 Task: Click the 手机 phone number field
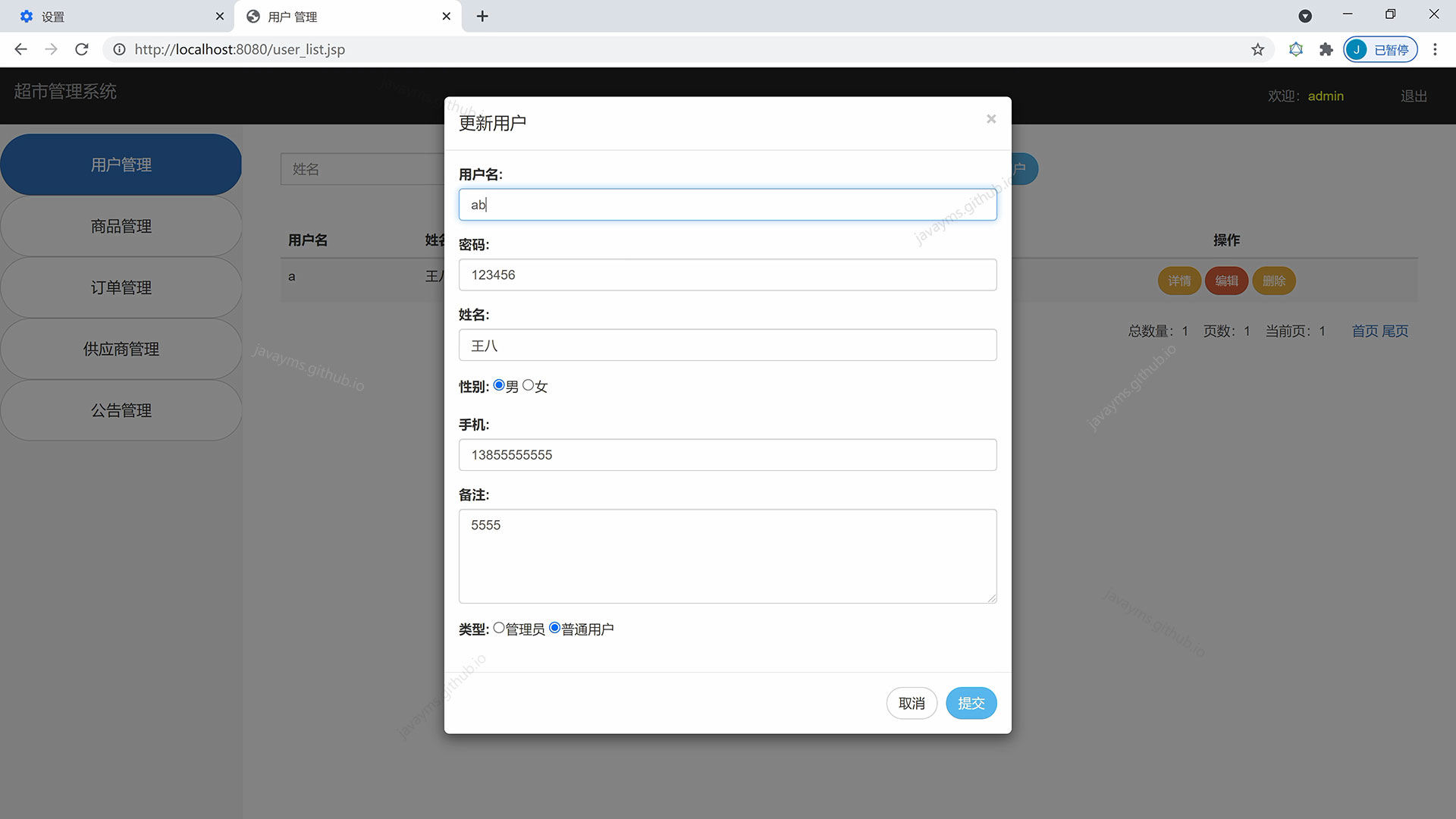pos(726,455)
